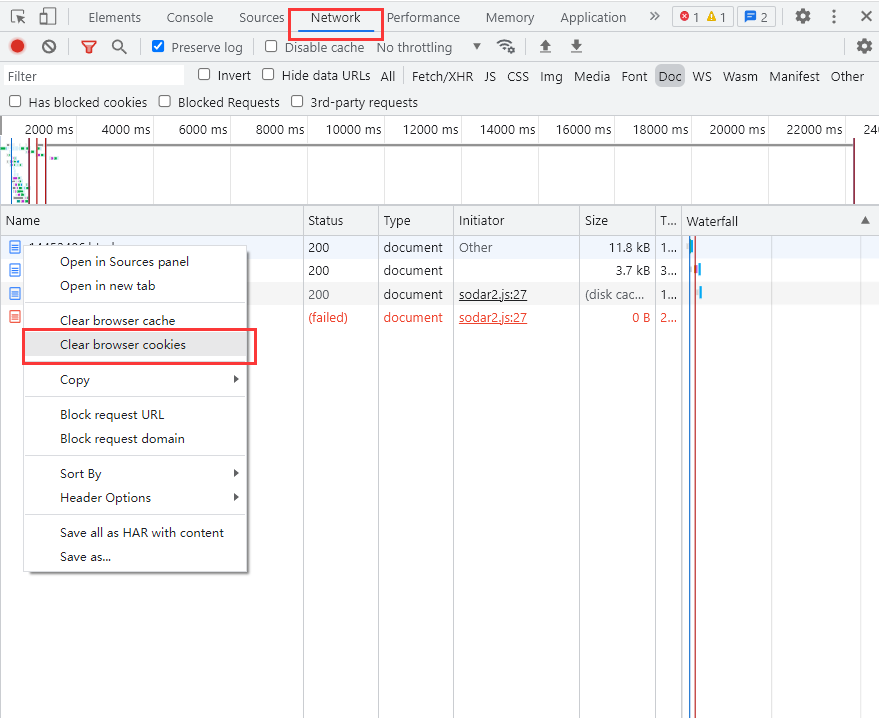
Task: Check the Hide data URLs checkbox
Action: pyautogui.click(x=268, y=75)
